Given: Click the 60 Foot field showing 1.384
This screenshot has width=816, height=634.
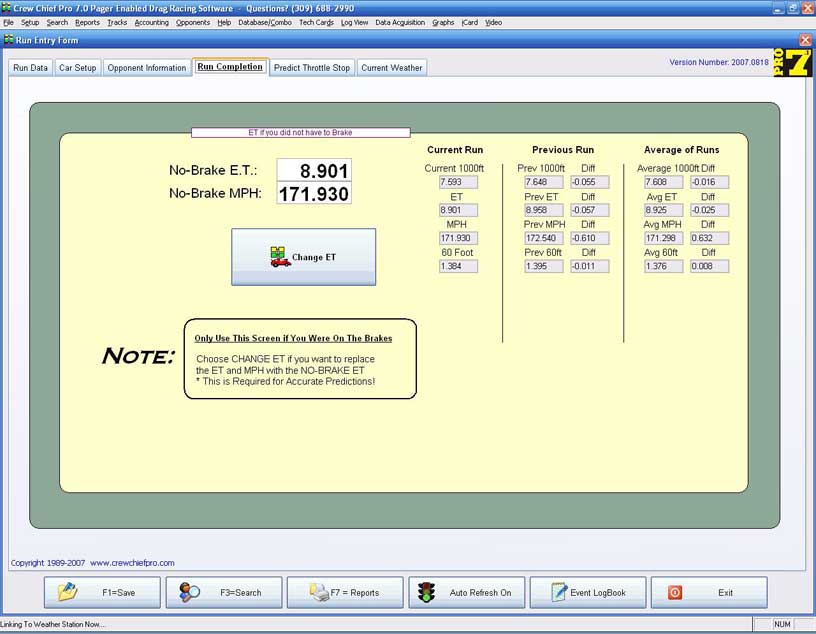Looking at the screenshot, I should point(458,266).
